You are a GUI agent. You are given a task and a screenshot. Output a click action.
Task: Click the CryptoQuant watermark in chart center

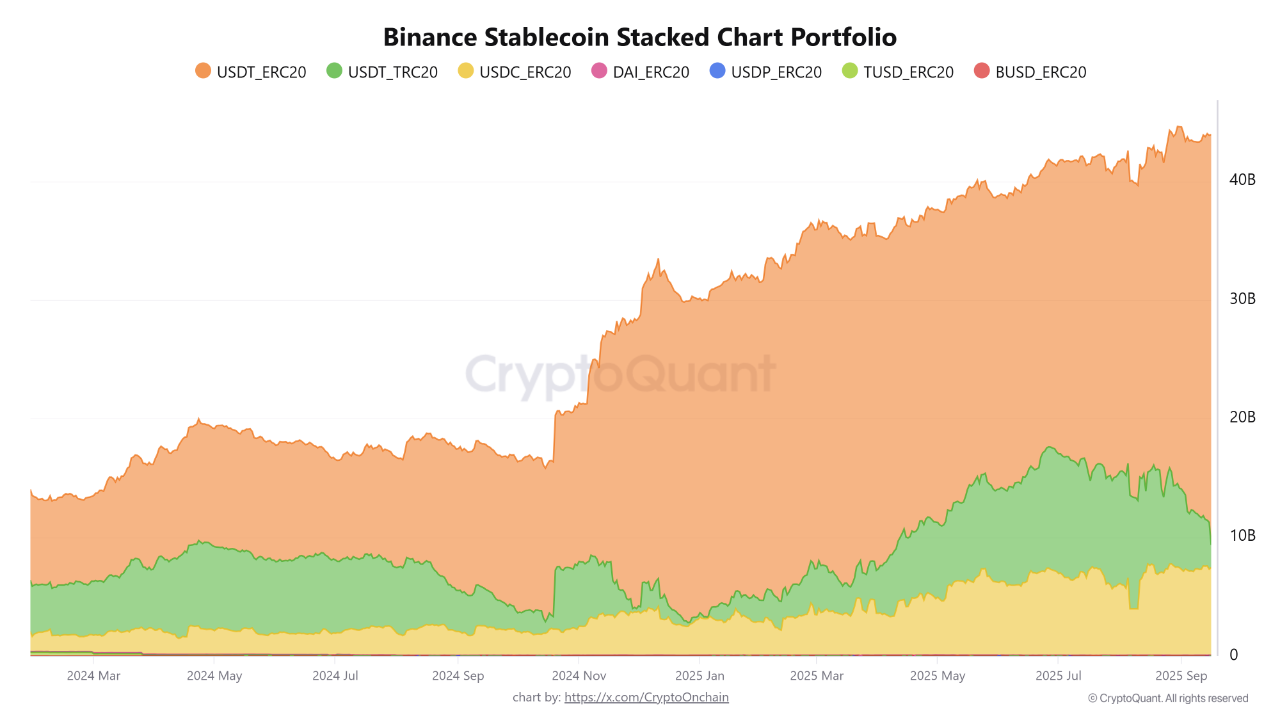click(620, 374)
